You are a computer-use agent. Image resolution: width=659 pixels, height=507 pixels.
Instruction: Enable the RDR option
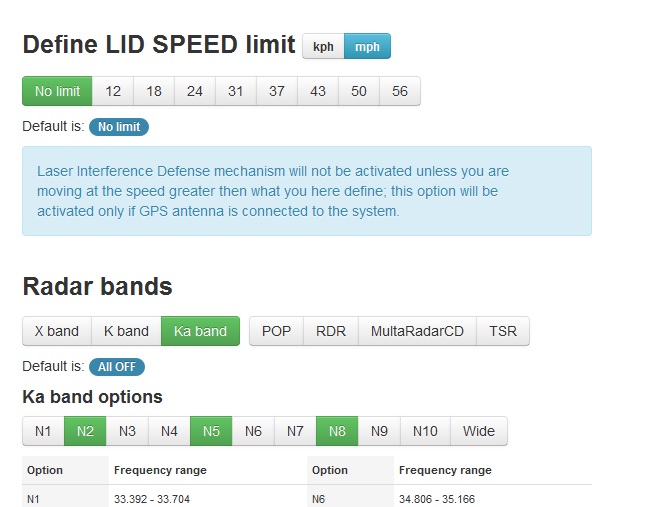tap(331, 331)
